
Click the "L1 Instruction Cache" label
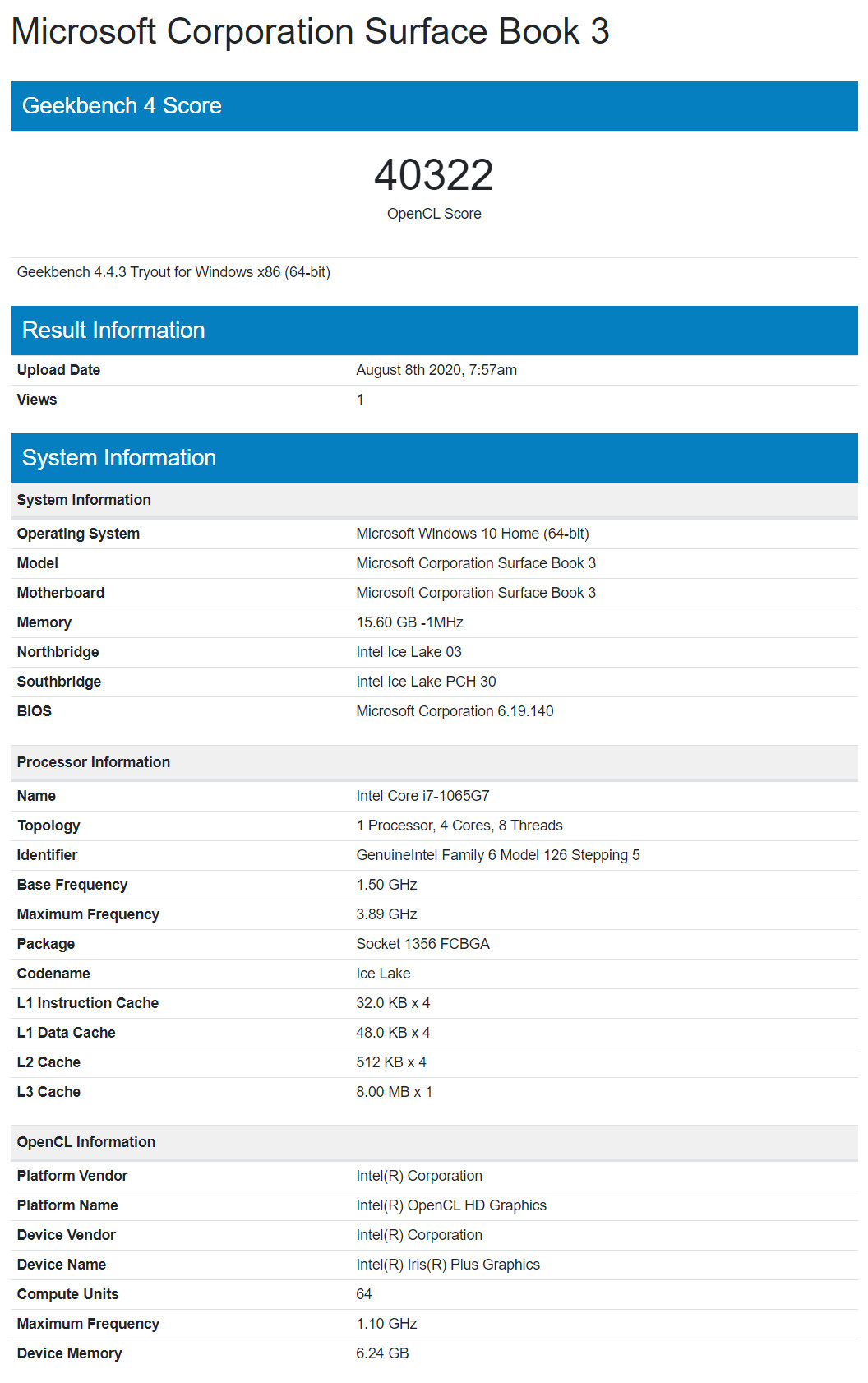click(88, 1003)
